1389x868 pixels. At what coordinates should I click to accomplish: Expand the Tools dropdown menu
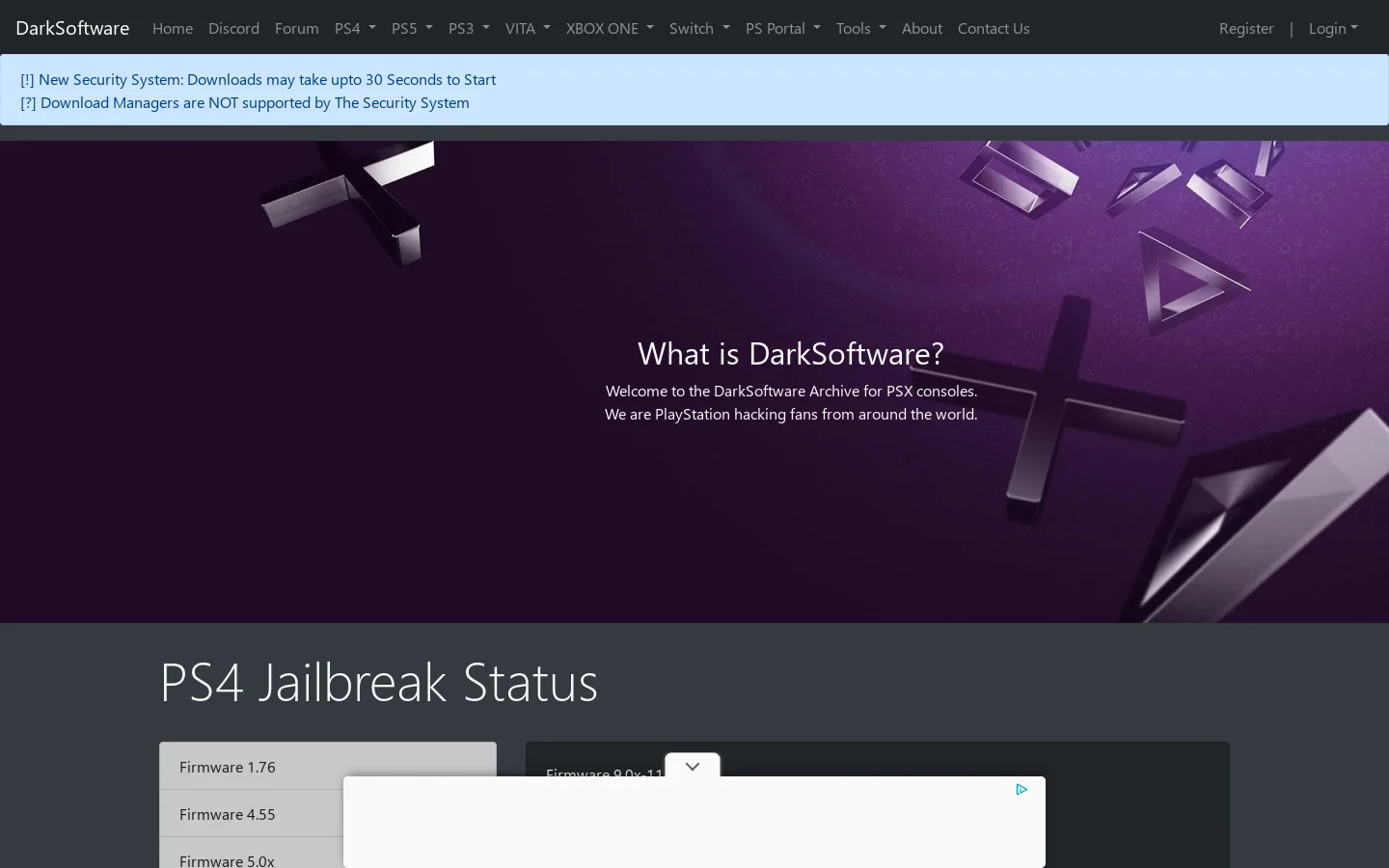pos(861,29)
